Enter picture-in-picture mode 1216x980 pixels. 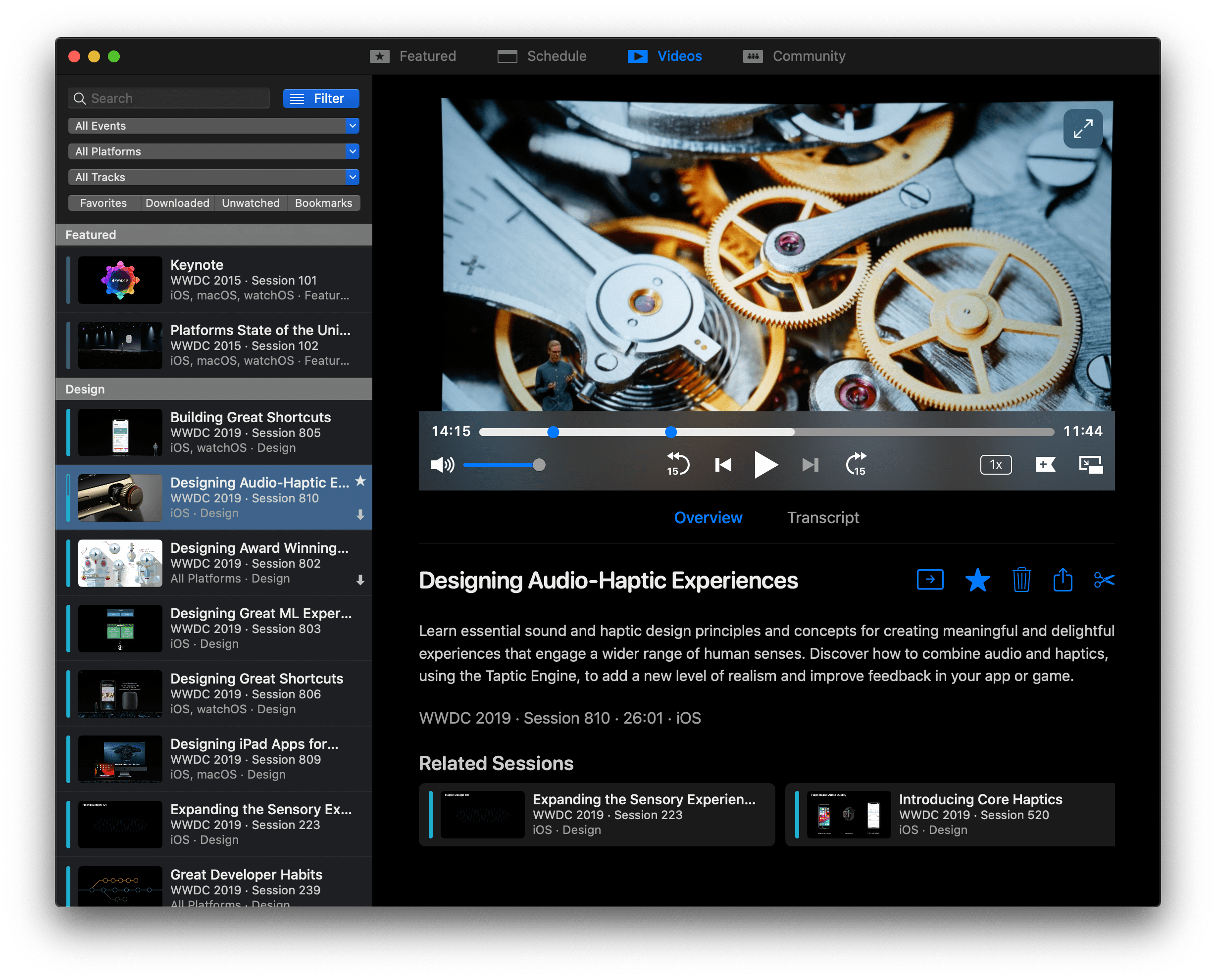pyautogui.click(x=1090, y=465)
